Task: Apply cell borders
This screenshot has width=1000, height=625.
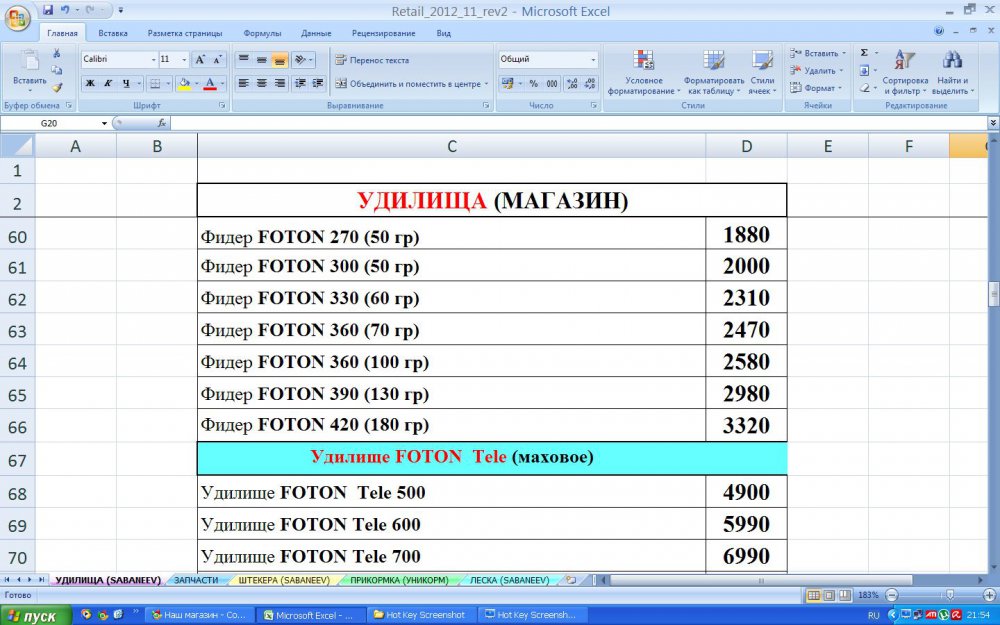Action: coord(154,84)
